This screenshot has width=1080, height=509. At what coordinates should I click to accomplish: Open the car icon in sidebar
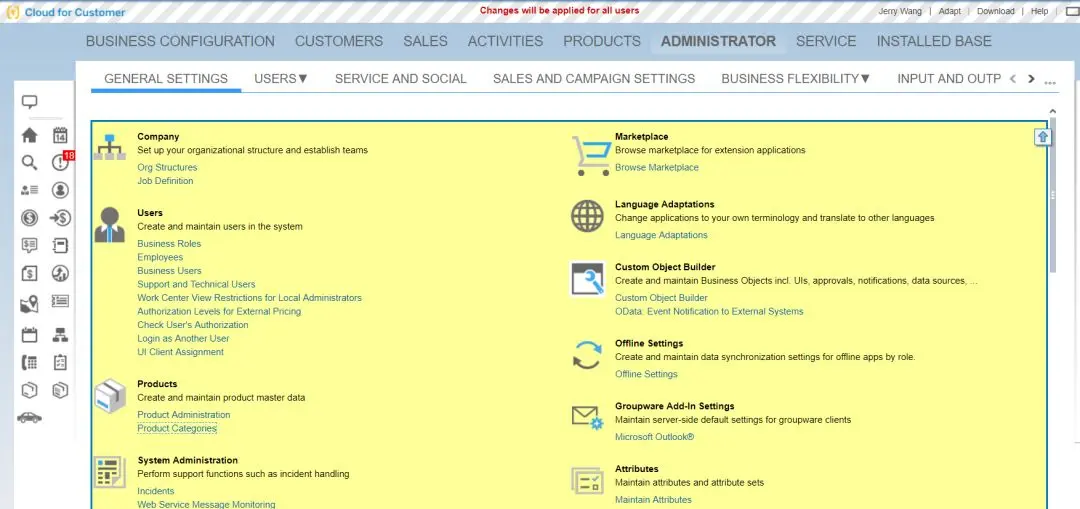30,417
